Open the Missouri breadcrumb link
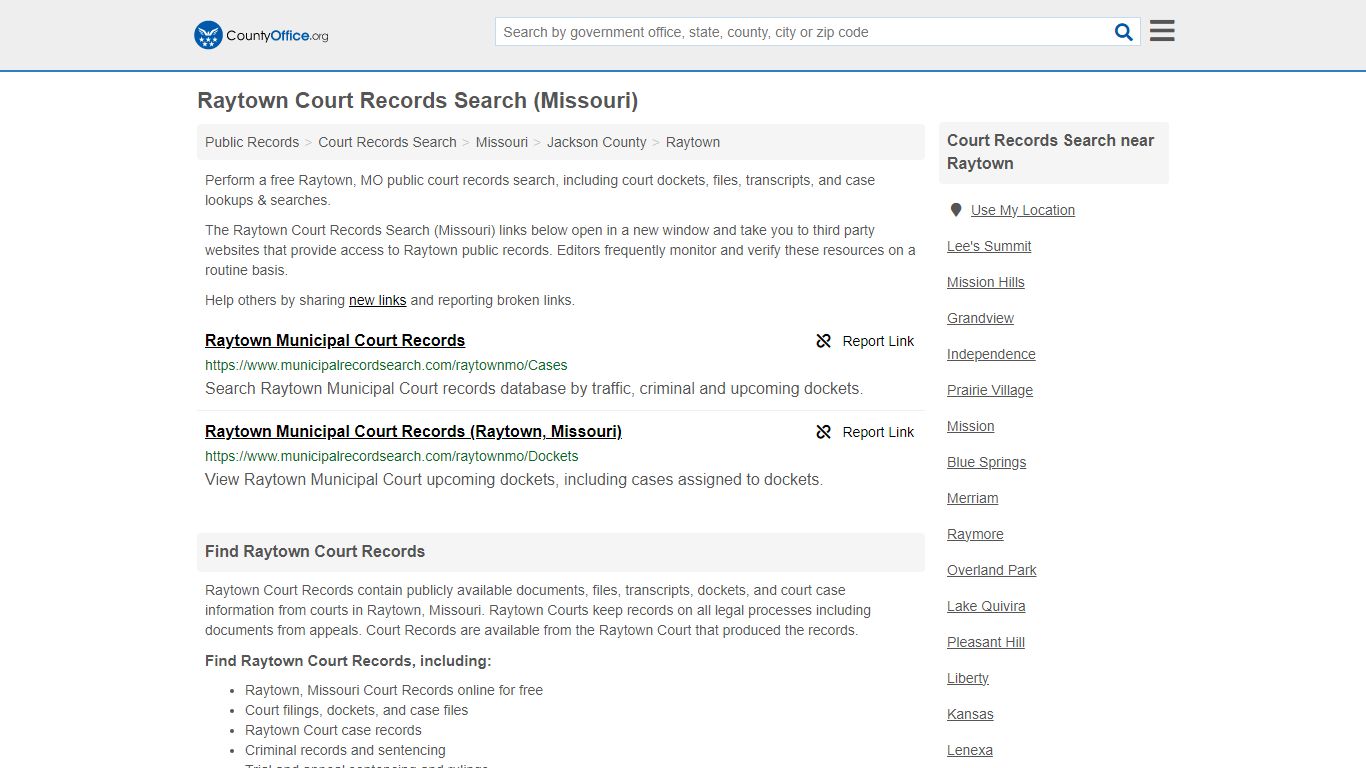Image resolution: width=1366 pixels, height=768 pixels. (502, 142)
